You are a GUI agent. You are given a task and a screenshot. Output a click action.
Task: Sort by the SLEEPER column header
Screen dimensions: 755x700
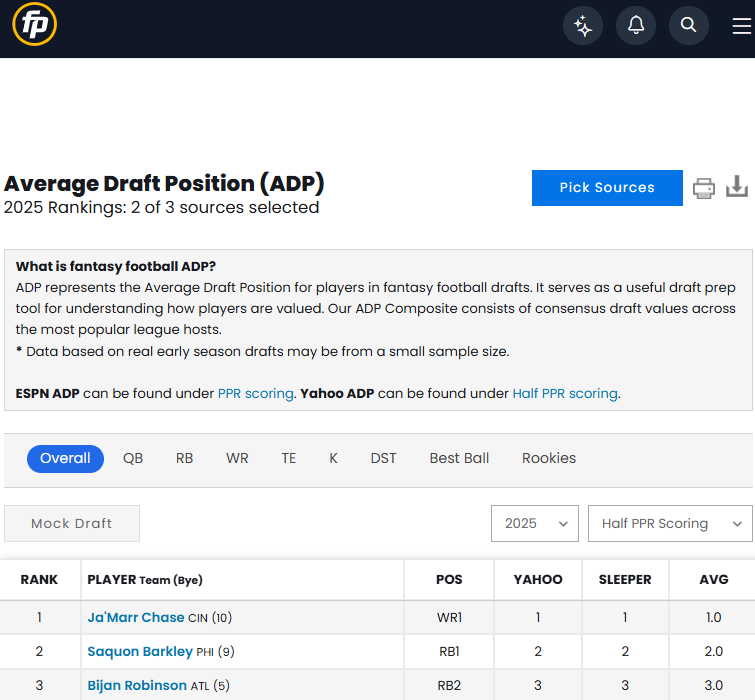pos(625,580)
